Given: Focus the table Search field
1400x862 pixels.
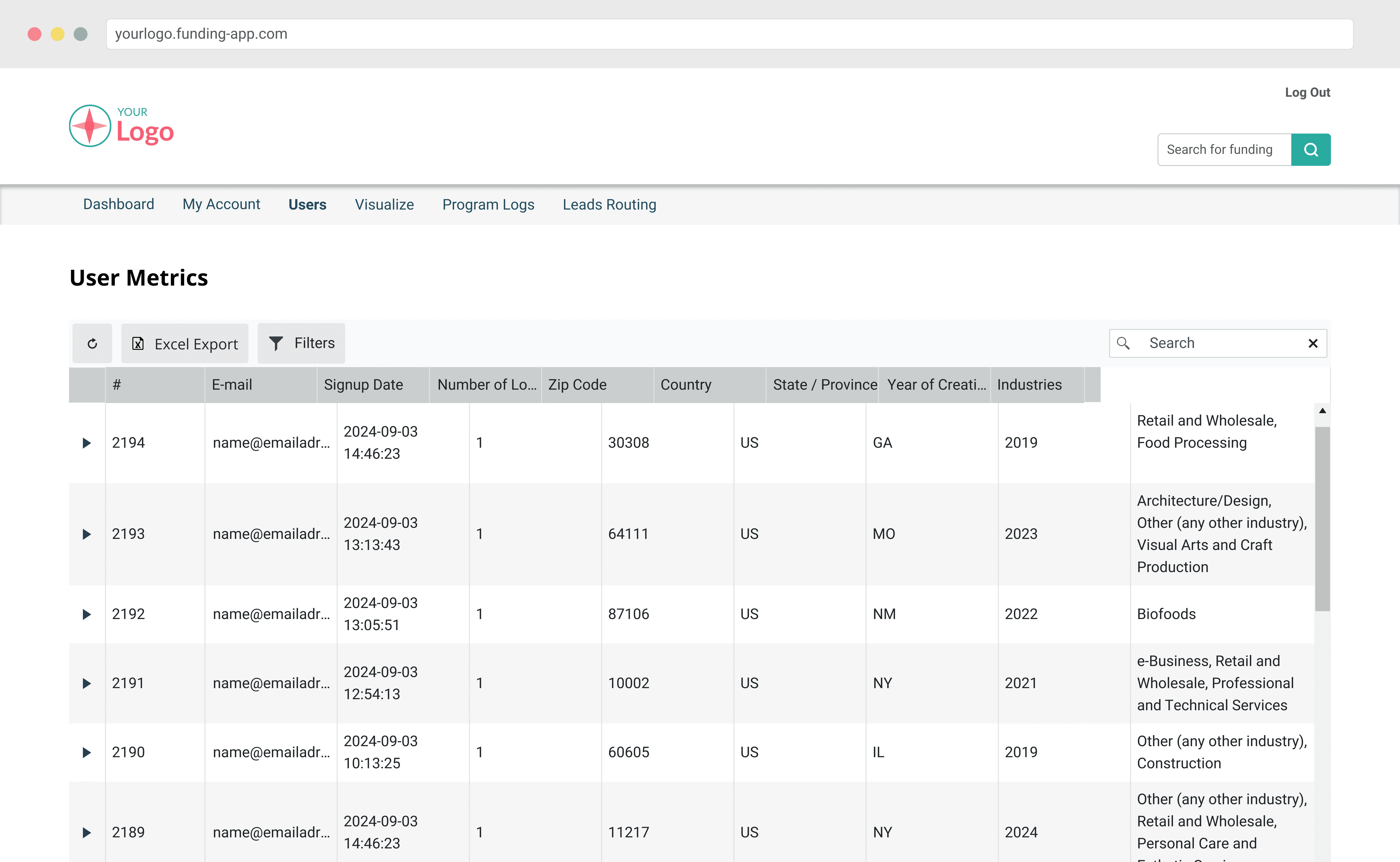Looking at the screenshot, I should tap(1218, 343).
